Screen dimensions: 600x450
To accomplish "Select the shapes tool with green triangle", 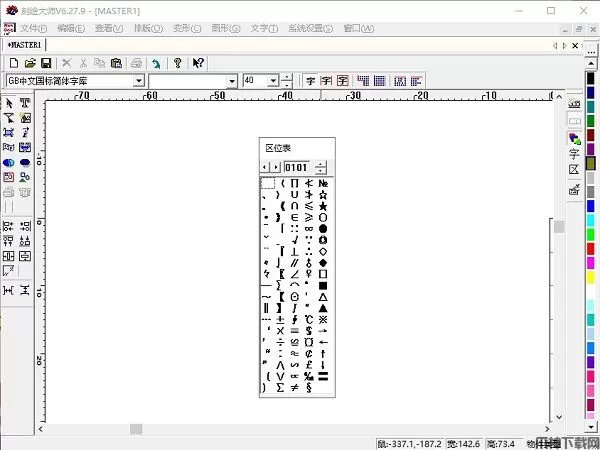I will point(25,177).
